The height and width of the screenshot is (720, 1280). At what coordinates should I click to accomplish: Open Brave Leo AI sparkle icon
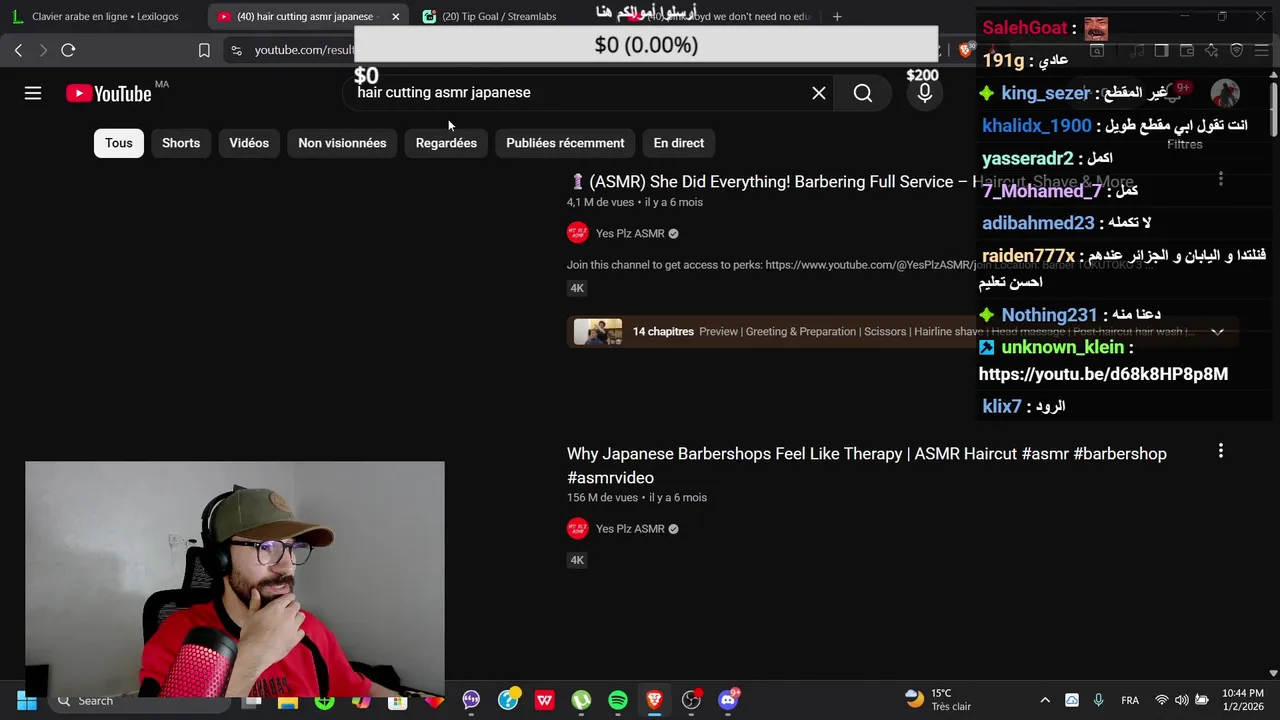(1211, 50)
